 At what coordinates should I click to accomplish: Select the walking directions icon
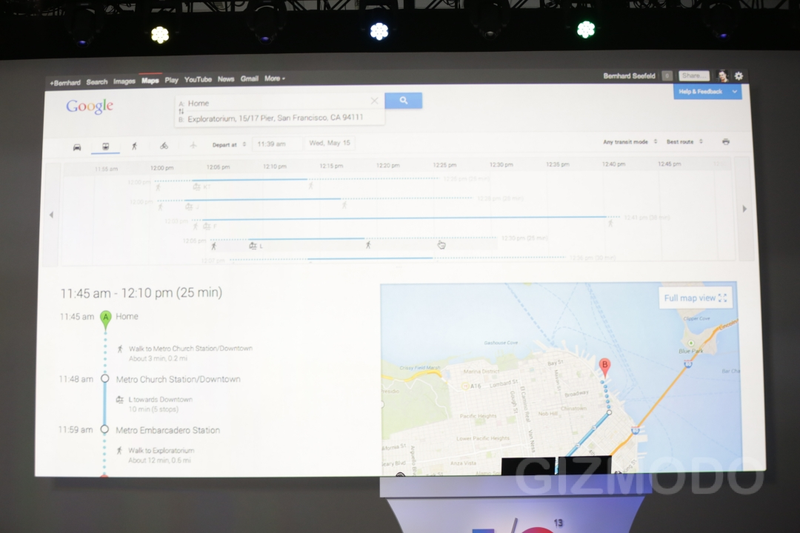tap(134, 146)
